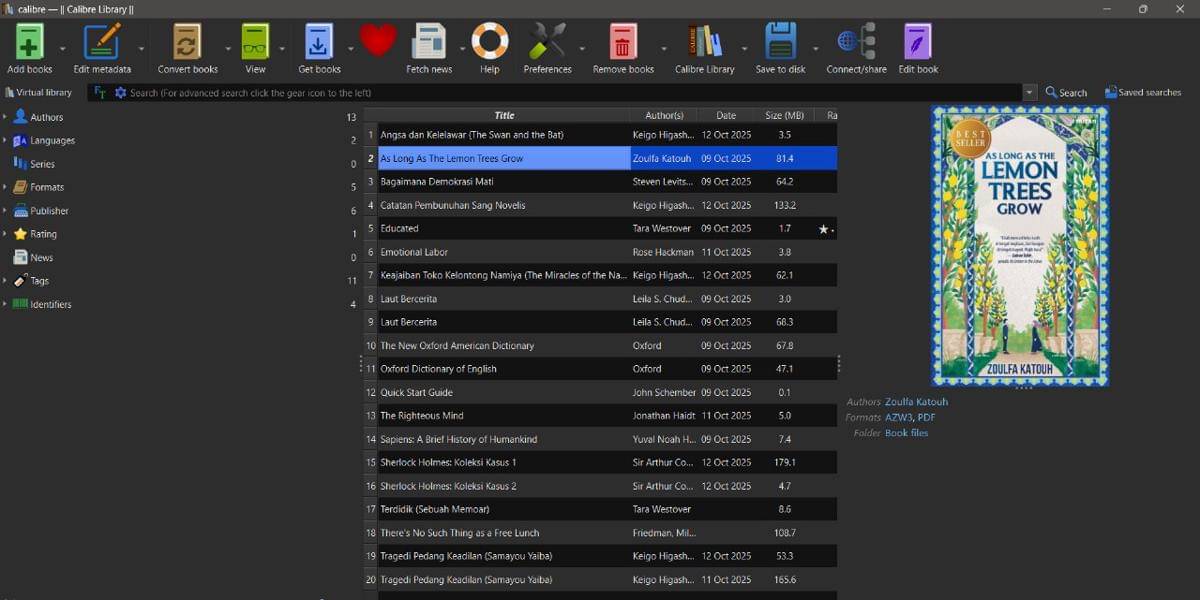
Task: Open the dropdown arrow beside Add books
Action: 62,48
